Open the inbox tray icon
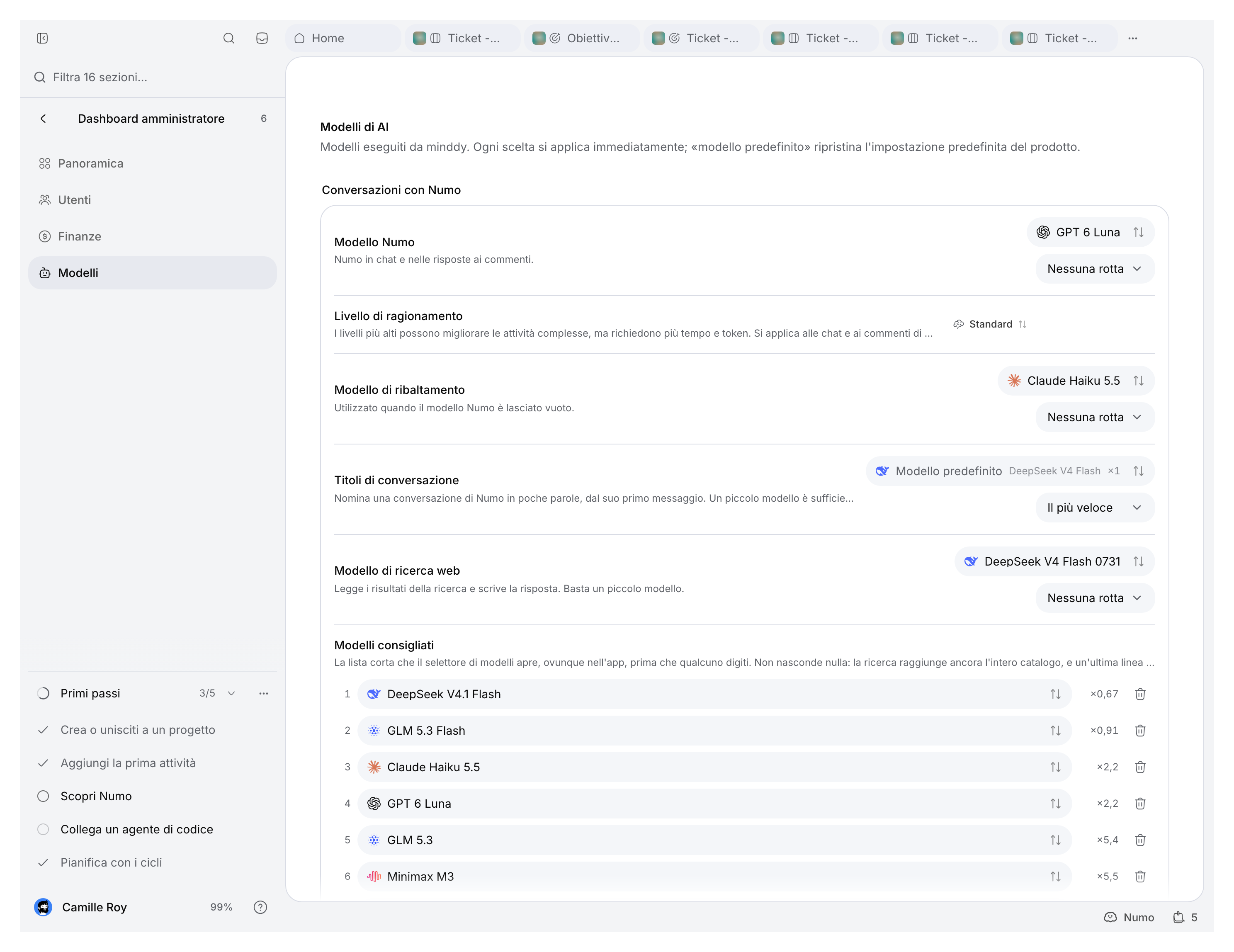This screenshot has height=952, width=1234. pyautogui.click(x=262, y=38)
